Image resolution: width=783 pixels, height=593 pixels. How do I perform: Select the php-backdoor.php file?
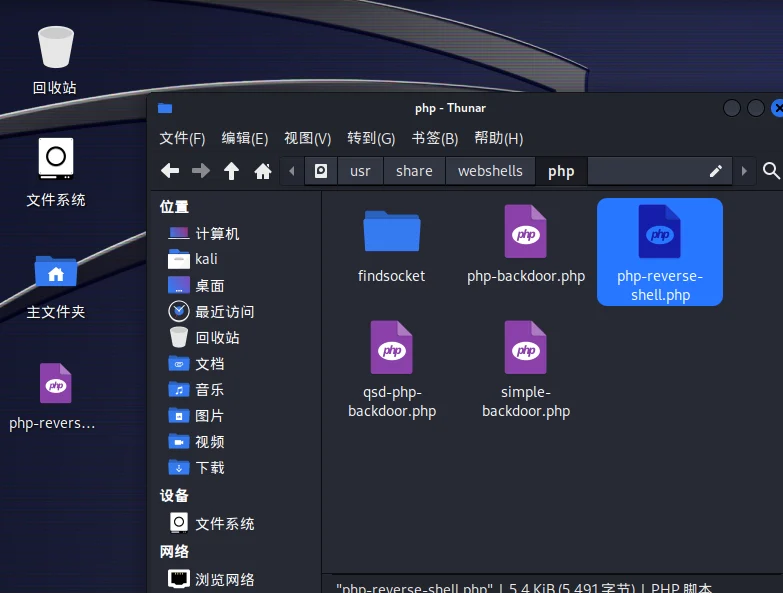pyautogui.click(x=526, y=246)
